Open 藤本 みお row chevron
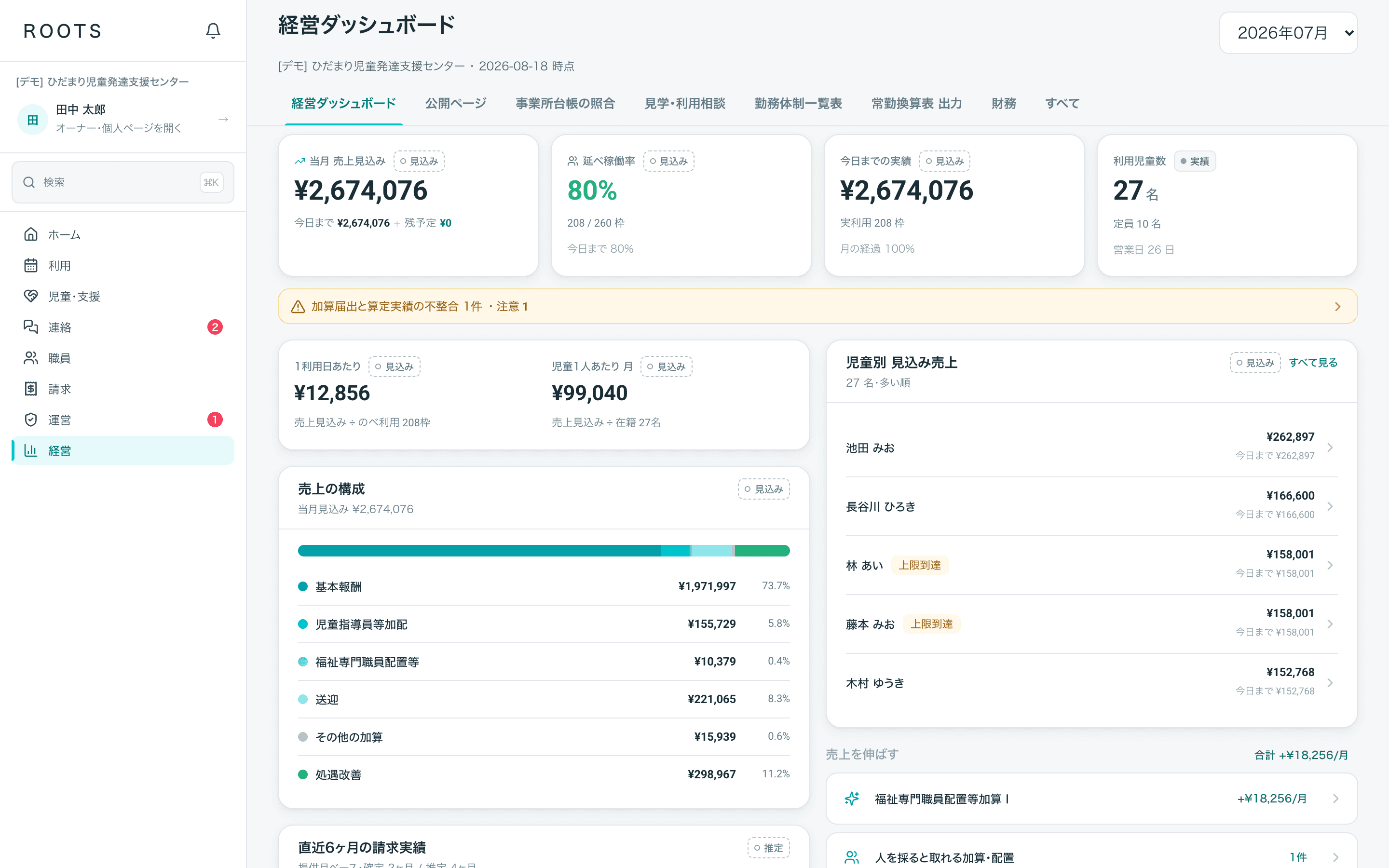Screen dimensions: 1389x868 (1330, 624)
